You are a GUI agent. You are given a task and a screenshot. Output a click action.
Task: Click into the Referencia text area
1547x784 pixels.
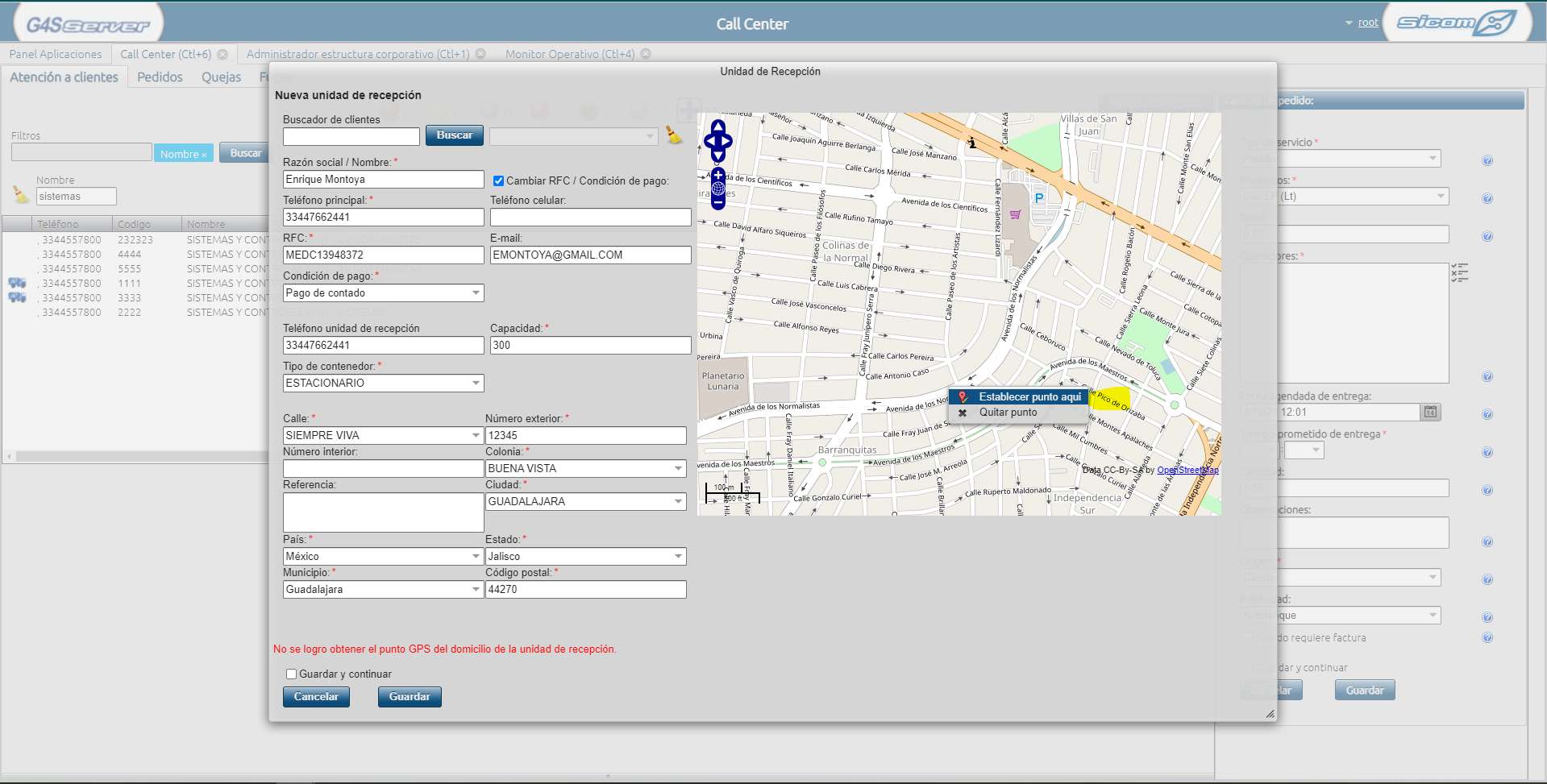coord(383,512)
